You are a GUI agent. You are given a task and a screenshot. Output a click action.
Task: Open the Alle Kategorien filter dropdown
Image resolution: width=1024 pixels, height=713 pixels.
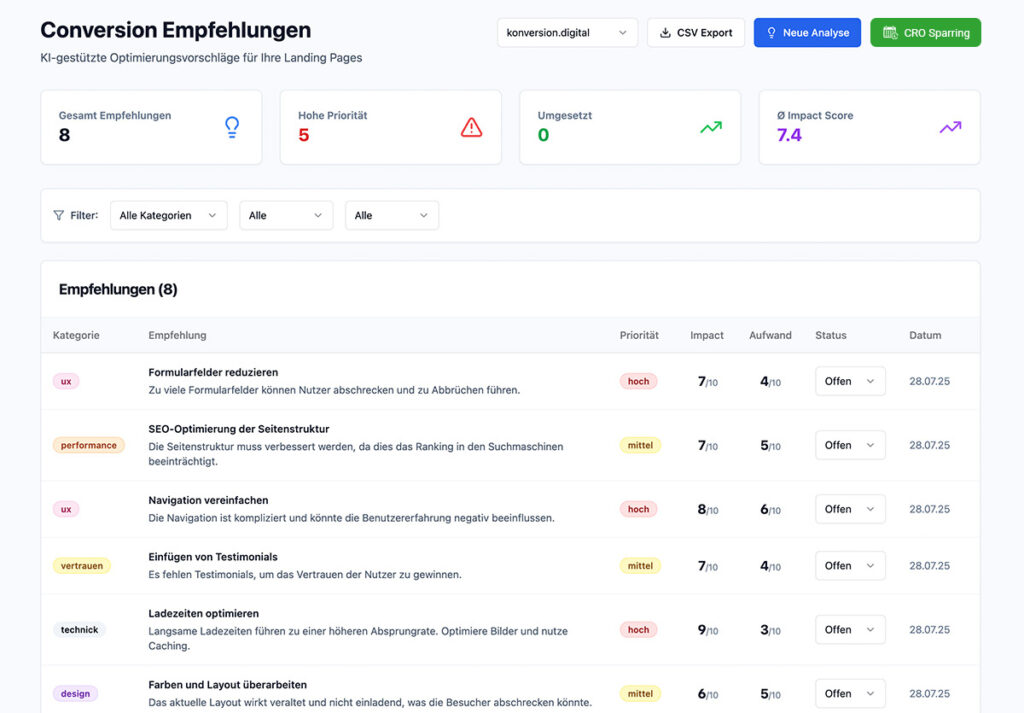168,215
